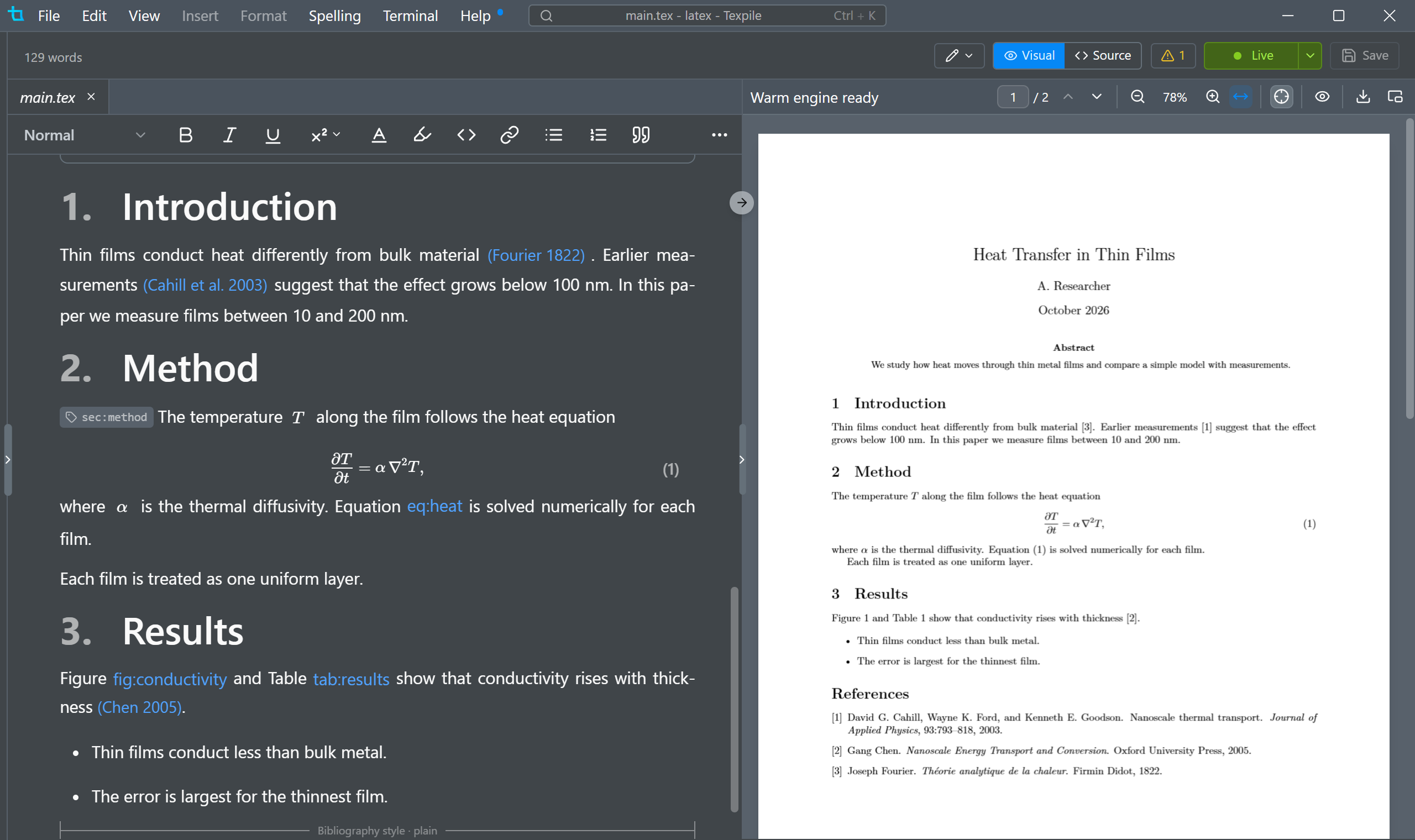1415x840 pixels.
Task: Open more formatting options ellipsis
Action: coord(719,135)
